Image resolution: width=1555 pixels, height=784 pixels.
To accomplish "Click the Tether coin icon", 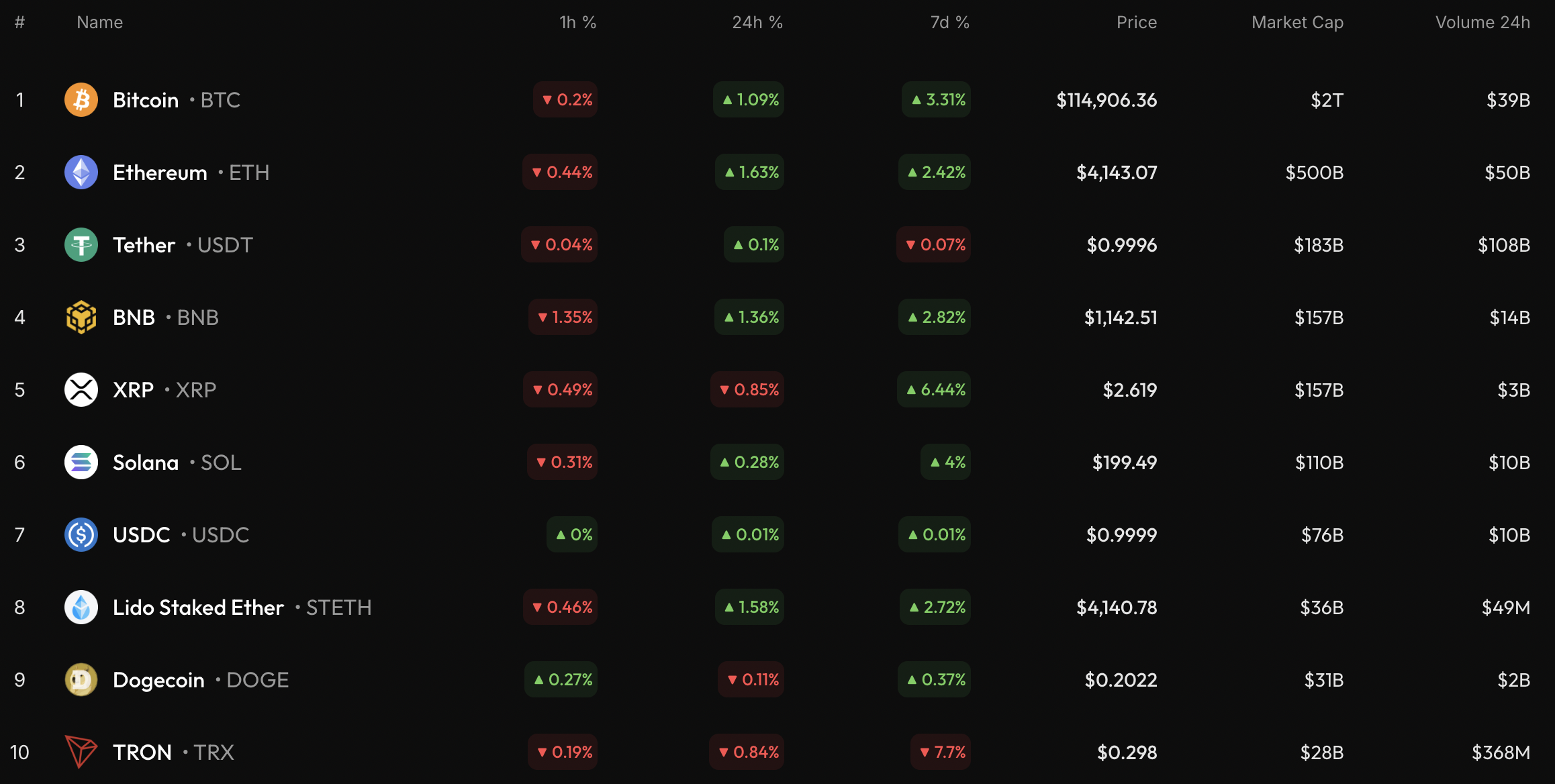I will click(81, 245).
